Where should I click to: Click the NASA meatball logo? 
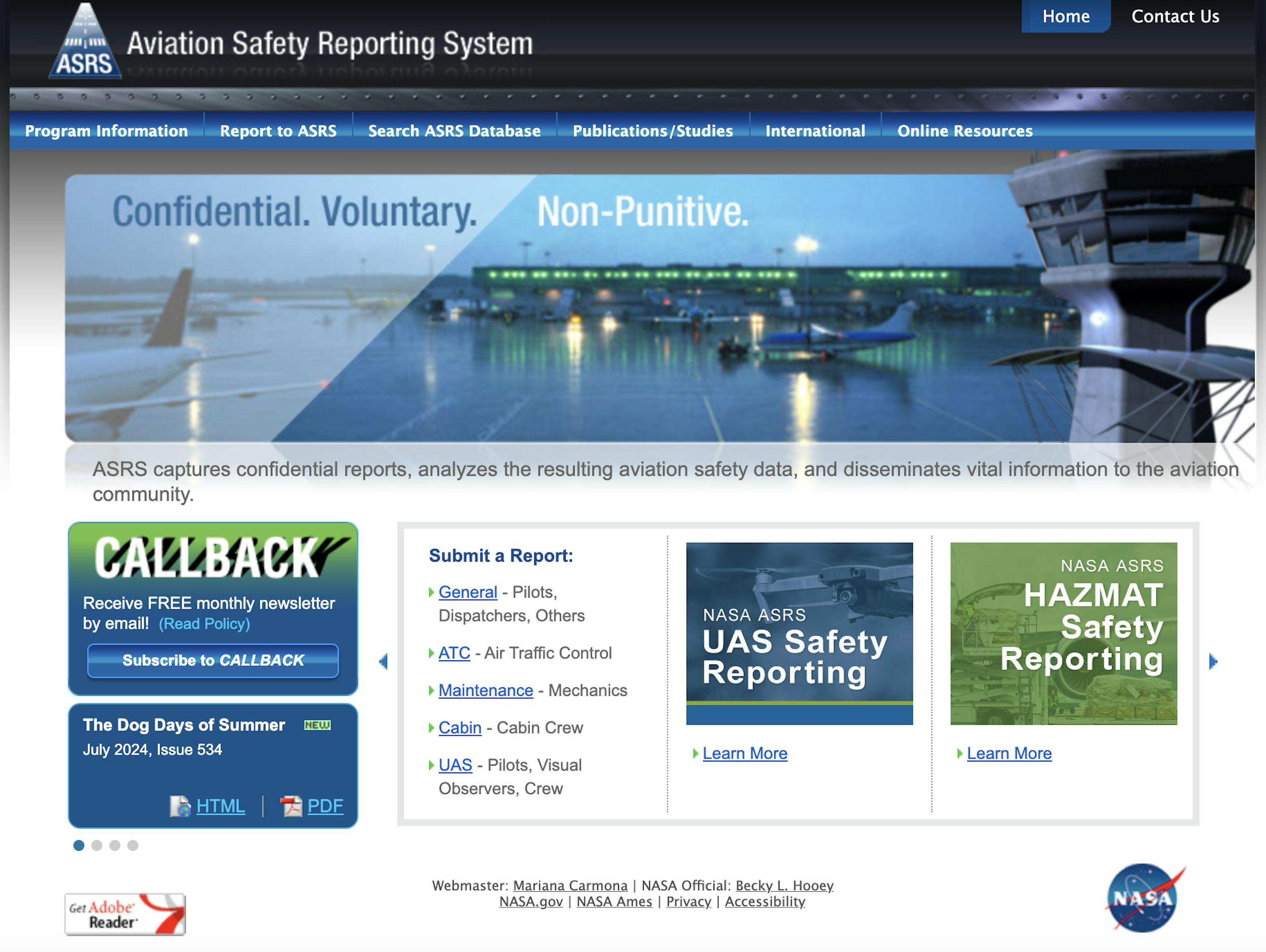click(x=1142, y=898)
